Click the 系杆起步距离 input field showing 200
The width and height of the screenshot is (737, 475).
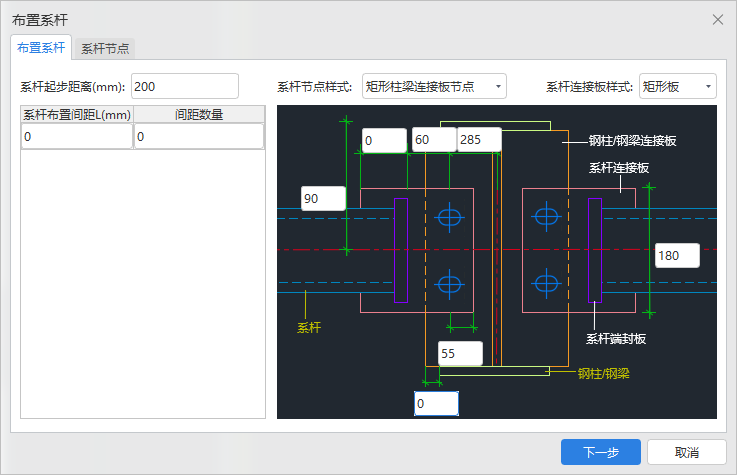pos(185,86)
